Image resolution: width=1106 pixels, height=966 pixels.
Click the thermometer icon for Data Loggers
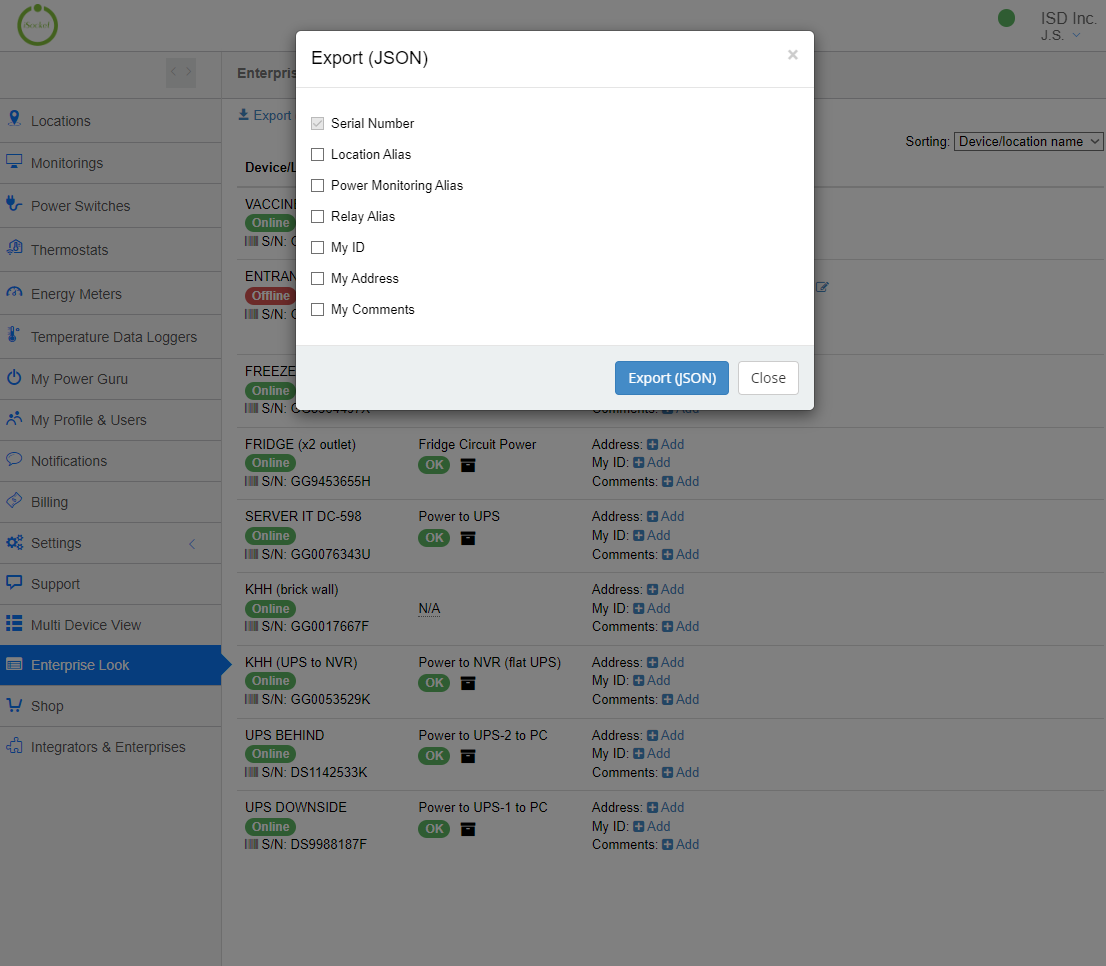pos(13,334)
